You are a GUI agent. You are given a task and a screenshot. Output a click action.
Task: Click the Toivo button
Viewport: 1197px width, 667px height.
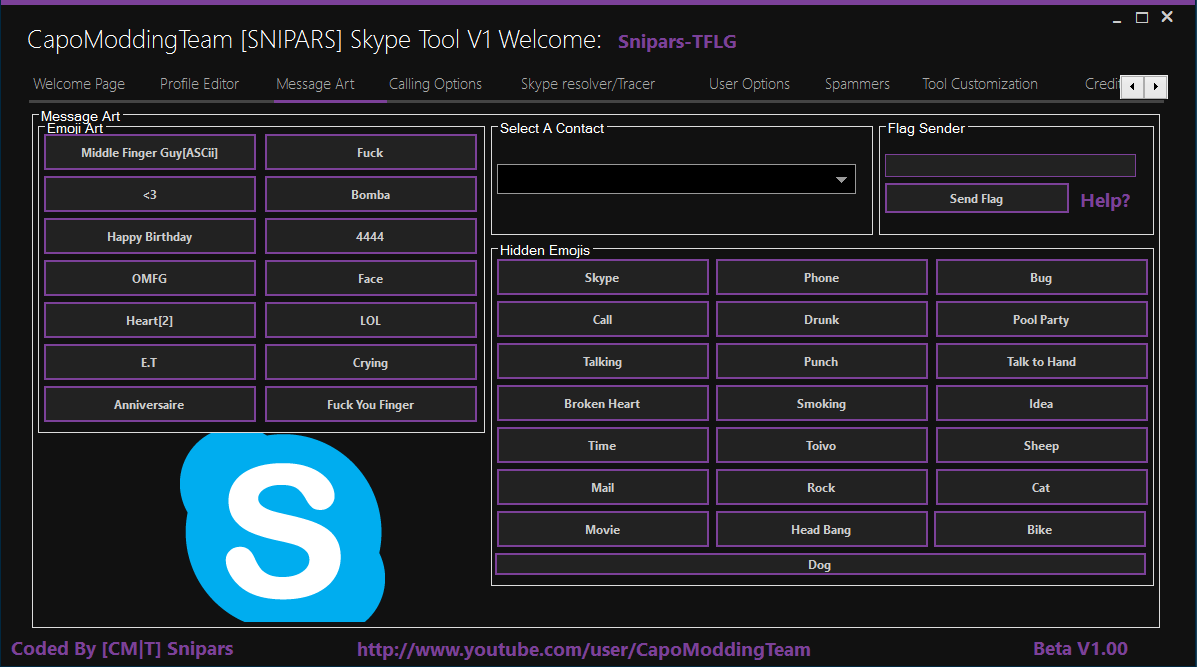[821, 446]
